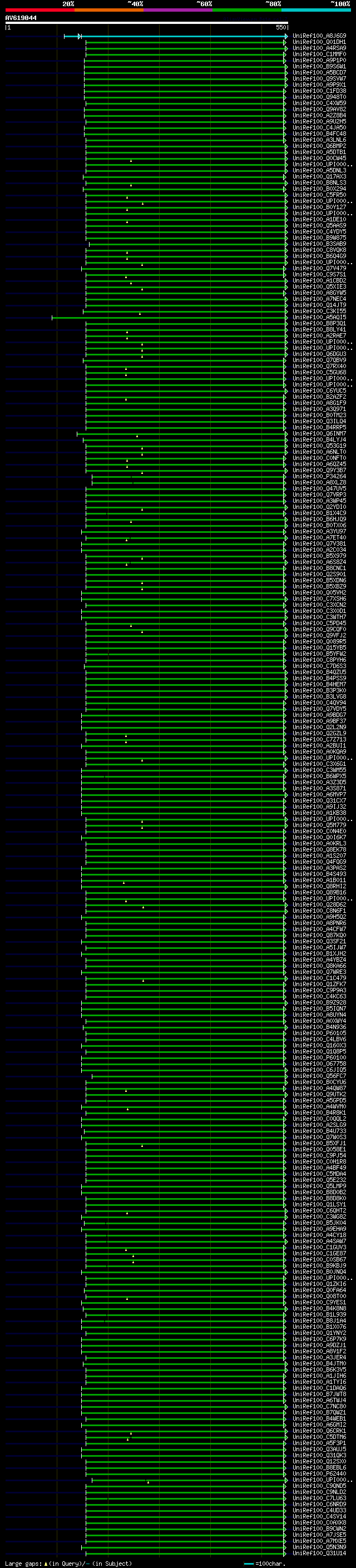Click the UniRef100_A8J6G9 hit label

(319, 36)
